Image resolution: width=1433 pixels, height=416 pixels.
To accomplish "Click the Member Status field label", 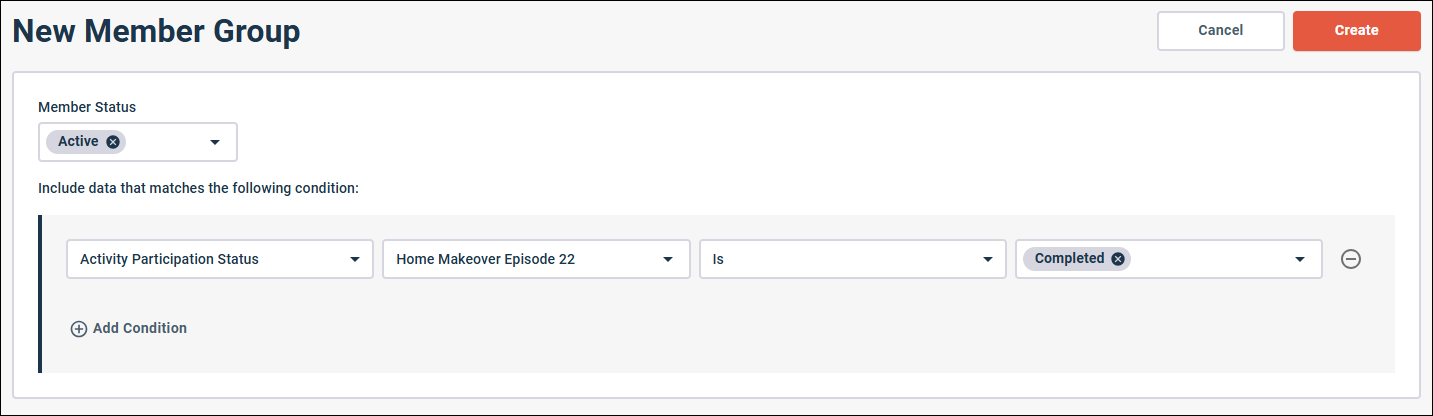I will coord(87,107).
